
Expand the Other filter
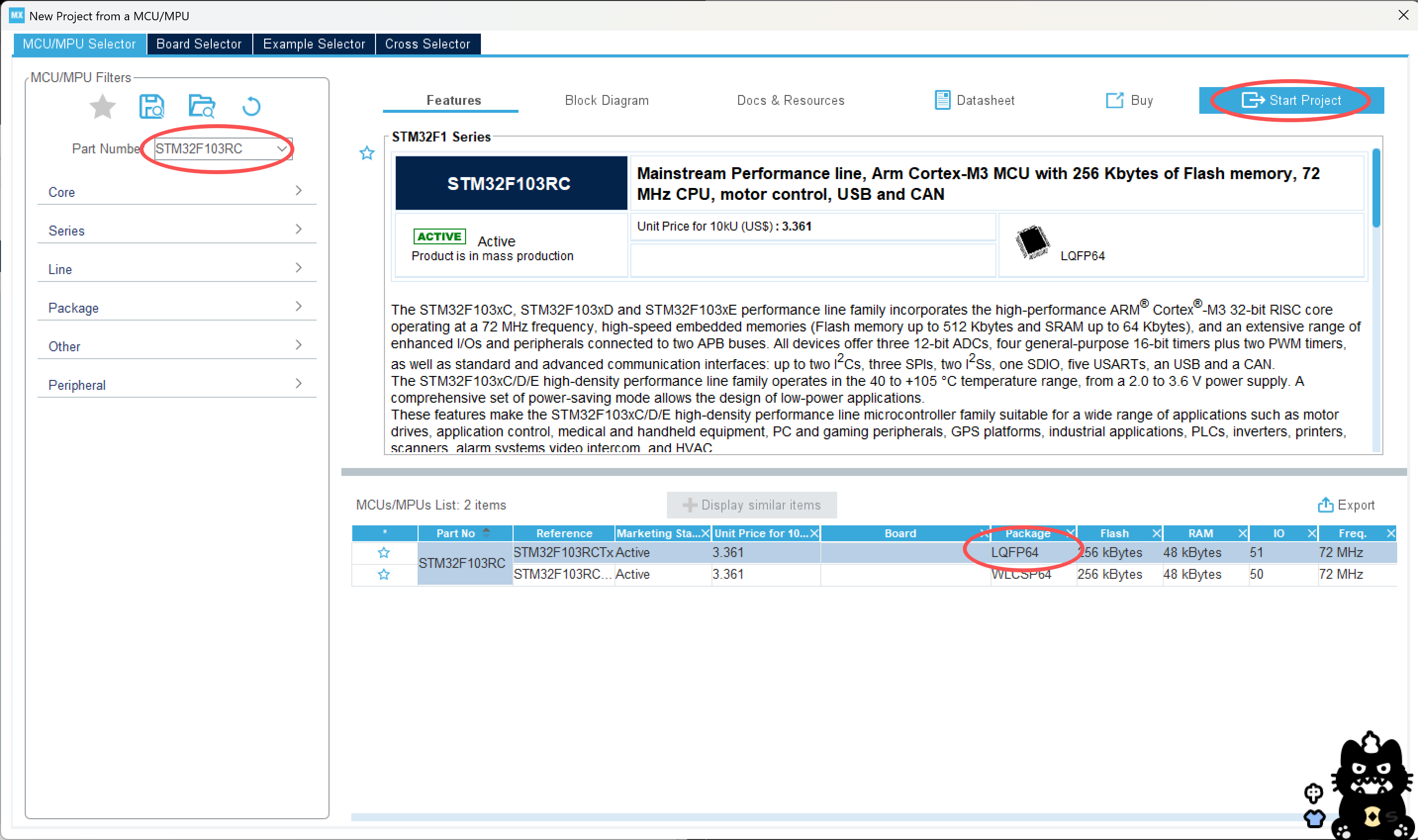[x=177, y=345]
